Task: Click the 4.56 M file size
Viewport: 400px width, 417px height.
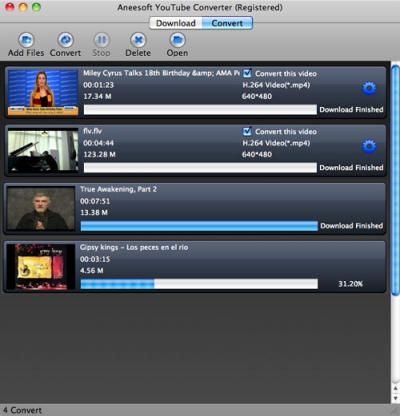Action: tap(92, 271)
